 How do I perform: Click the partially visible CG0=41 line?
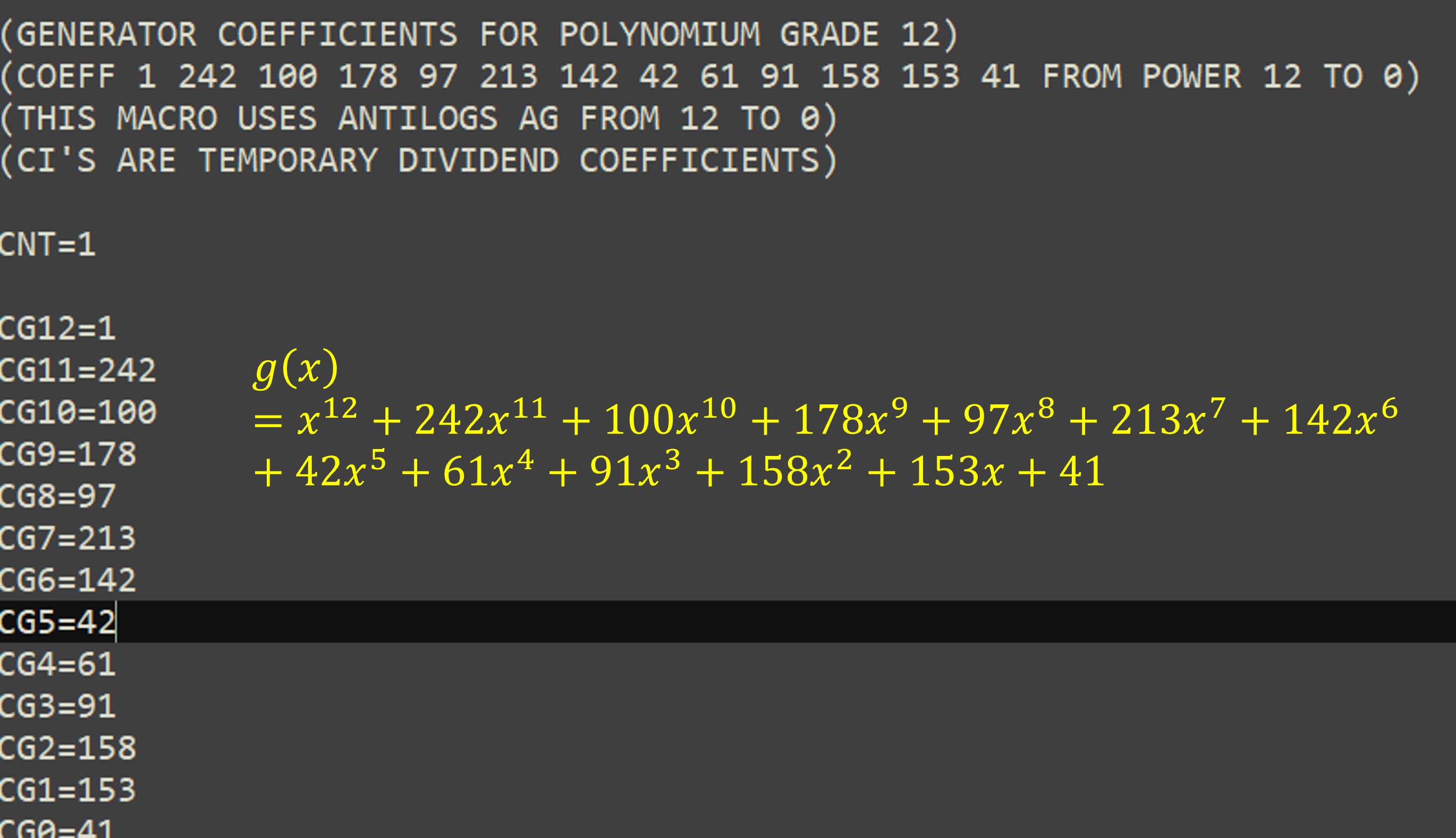(57, 829)
